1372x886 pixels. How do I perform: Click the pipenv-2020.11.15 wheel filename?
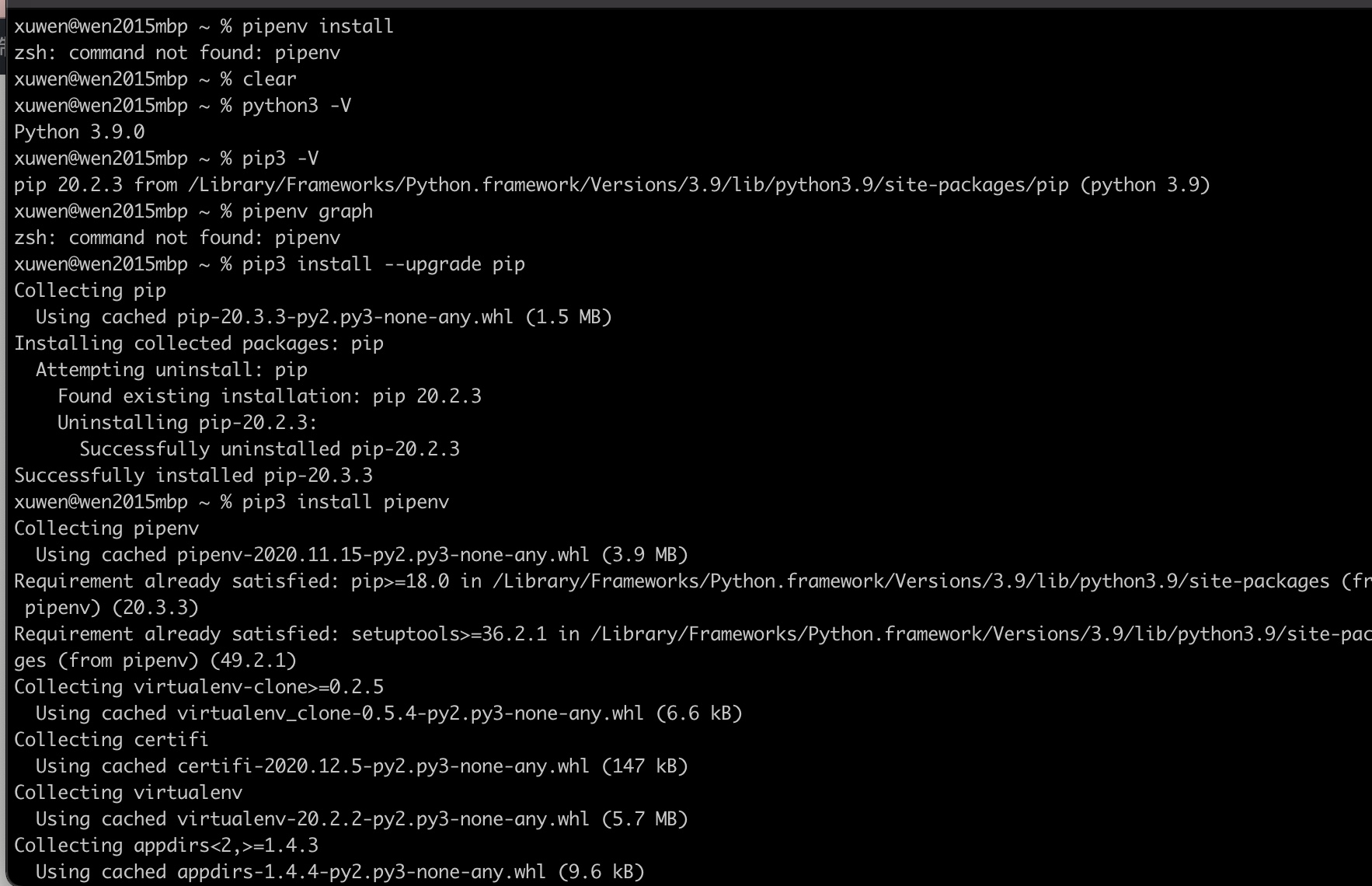383,555
